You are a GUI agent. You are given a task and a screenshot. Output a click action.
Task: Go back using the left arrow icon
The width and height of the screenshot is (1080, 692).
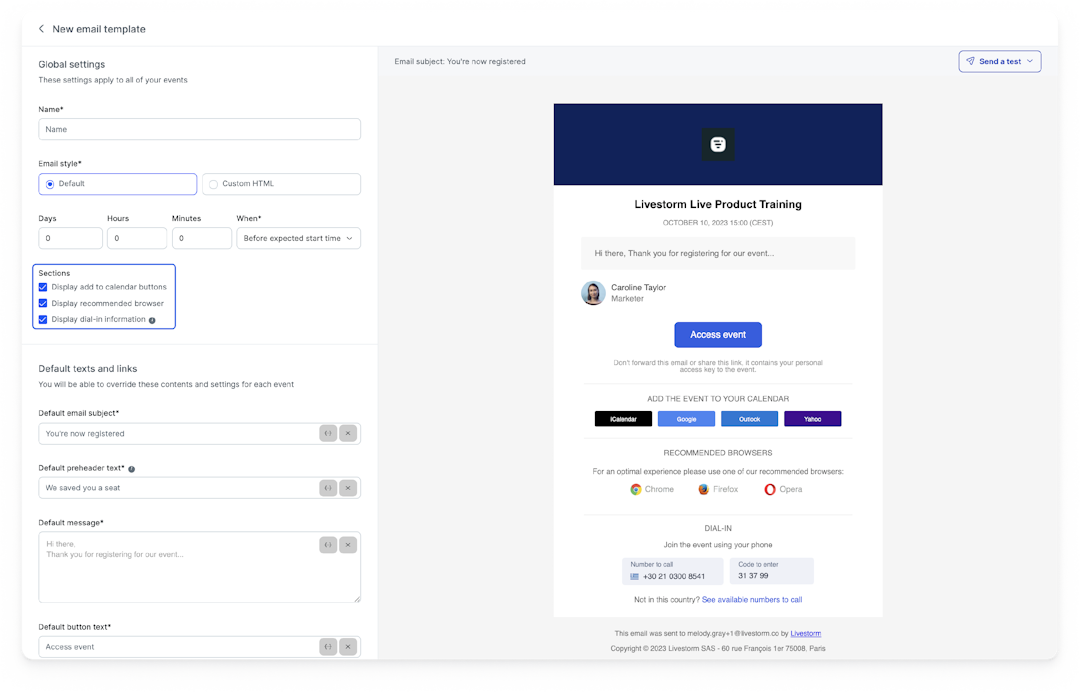(x=41, y=29)
